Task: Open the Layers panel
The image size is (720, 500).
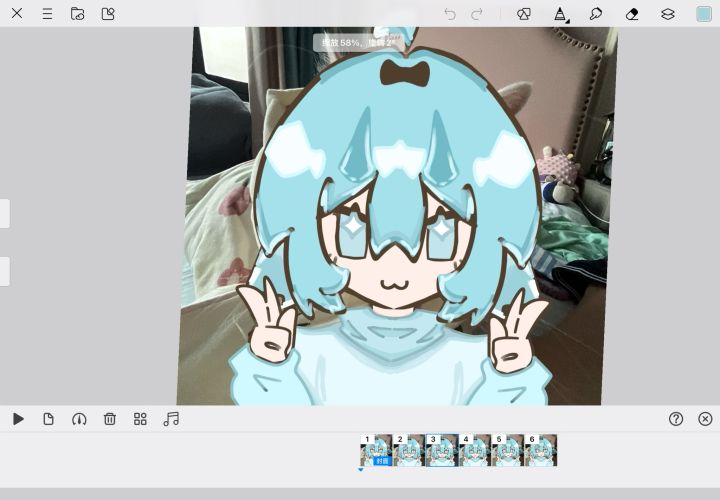Action: point(668,14)
